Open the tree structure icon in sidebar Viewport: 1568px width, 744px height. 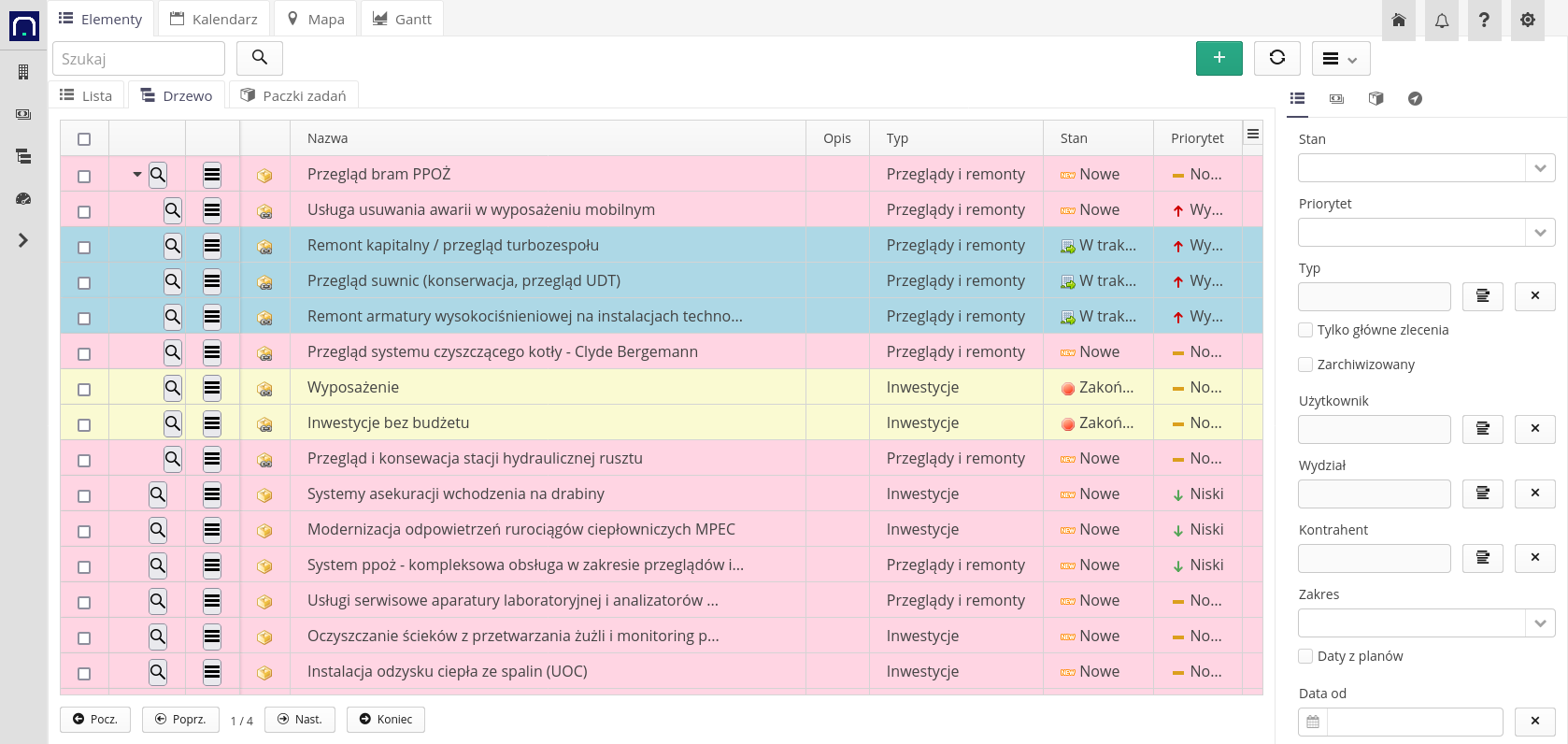(23, 156)
